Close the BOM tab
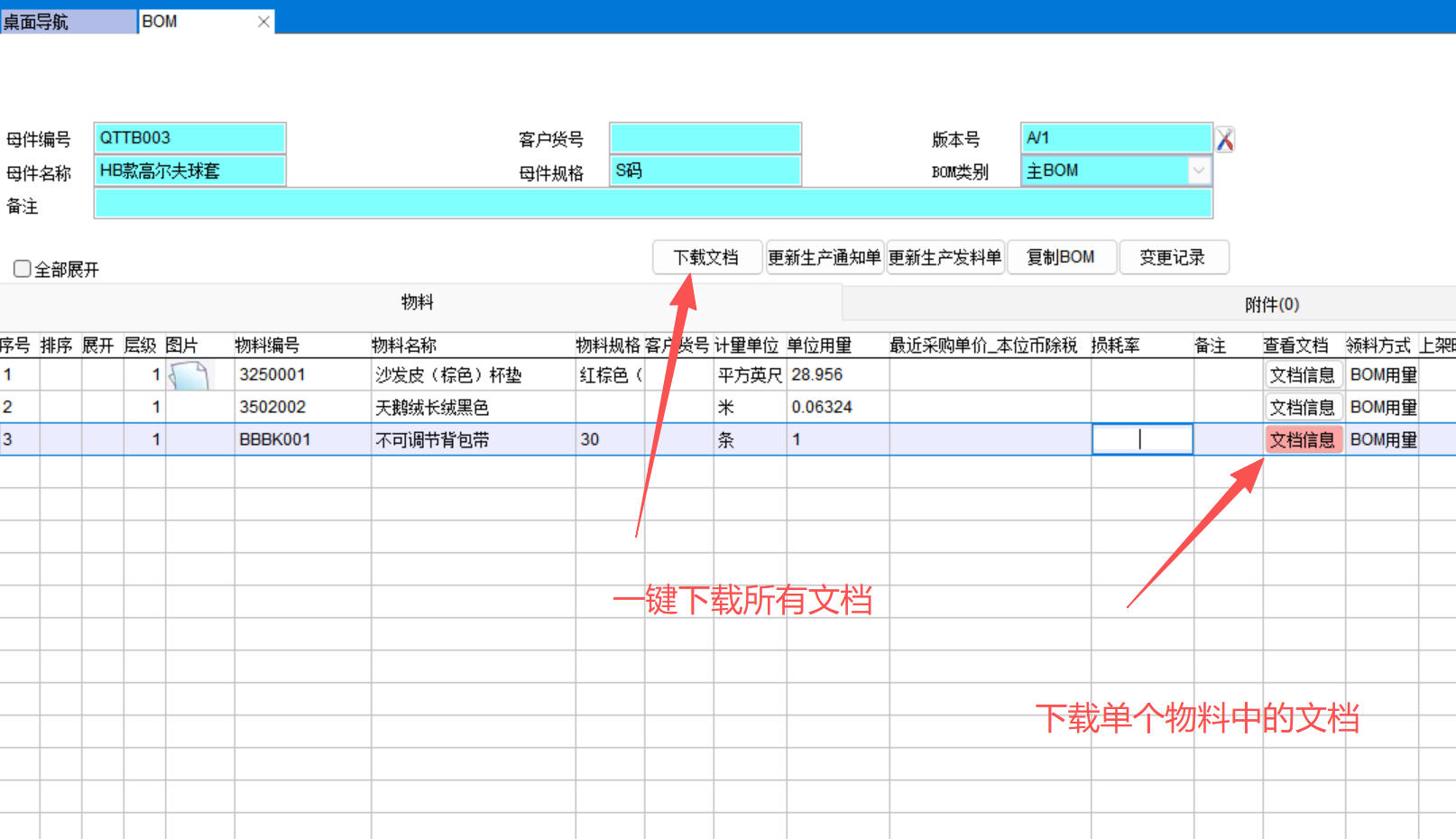1456x839 pixels. point(263,22)
